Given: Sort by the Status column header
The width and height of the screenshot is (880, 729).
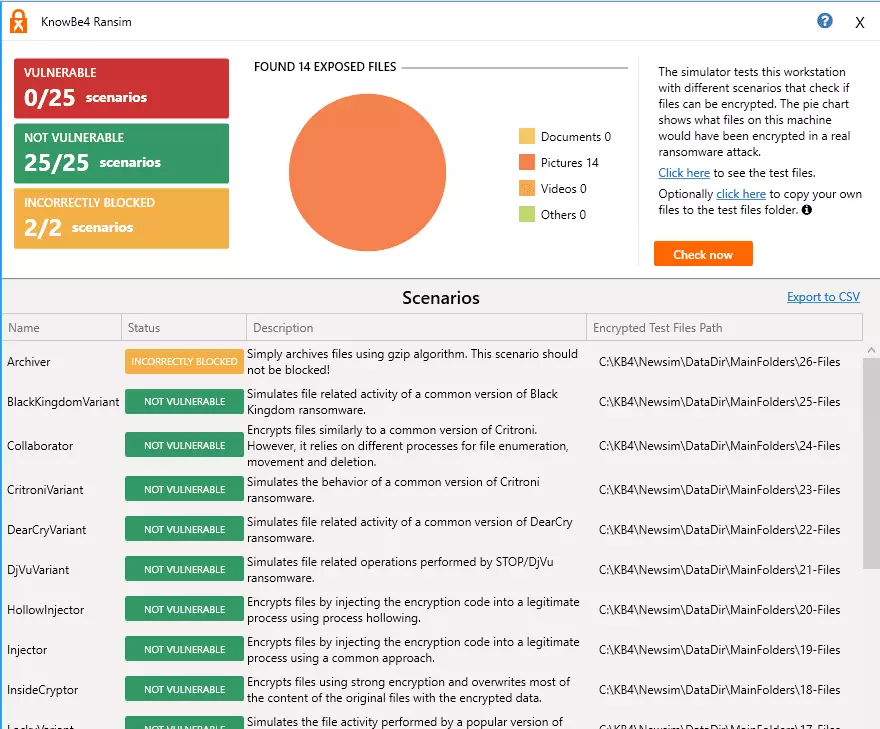Looking at the screenshot, I should [184, 328].
